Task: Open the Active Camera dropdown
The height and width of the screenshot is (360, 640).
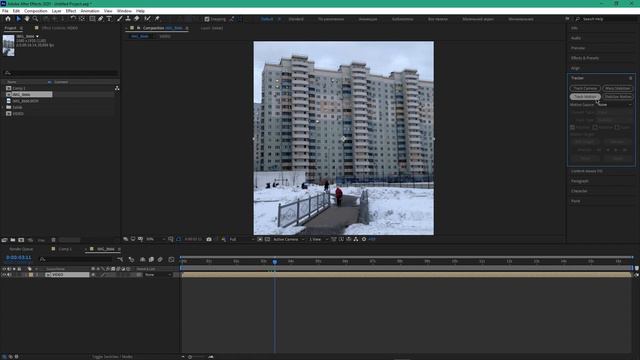Action: click(x=289, y=239)
